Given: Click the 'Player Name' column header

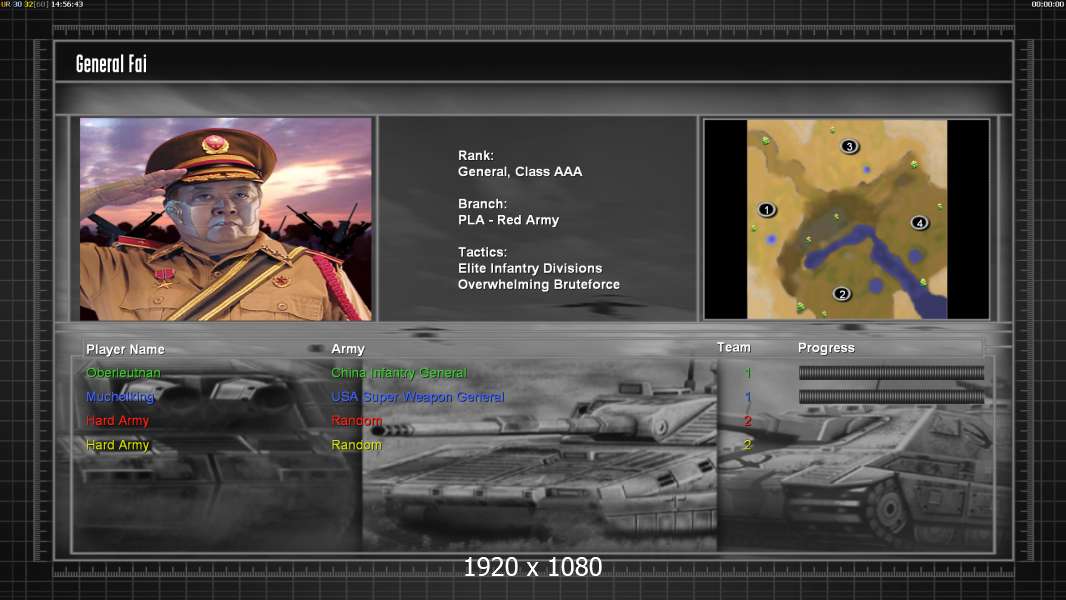Looking at the screenshot, I should [x=125, y=349].
